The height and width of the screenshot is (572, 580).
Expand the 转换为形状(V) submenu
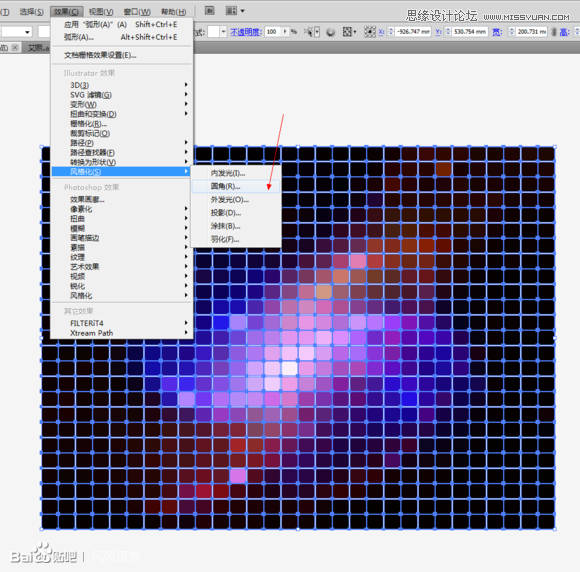pyautogui.click(x=122, y=162)
